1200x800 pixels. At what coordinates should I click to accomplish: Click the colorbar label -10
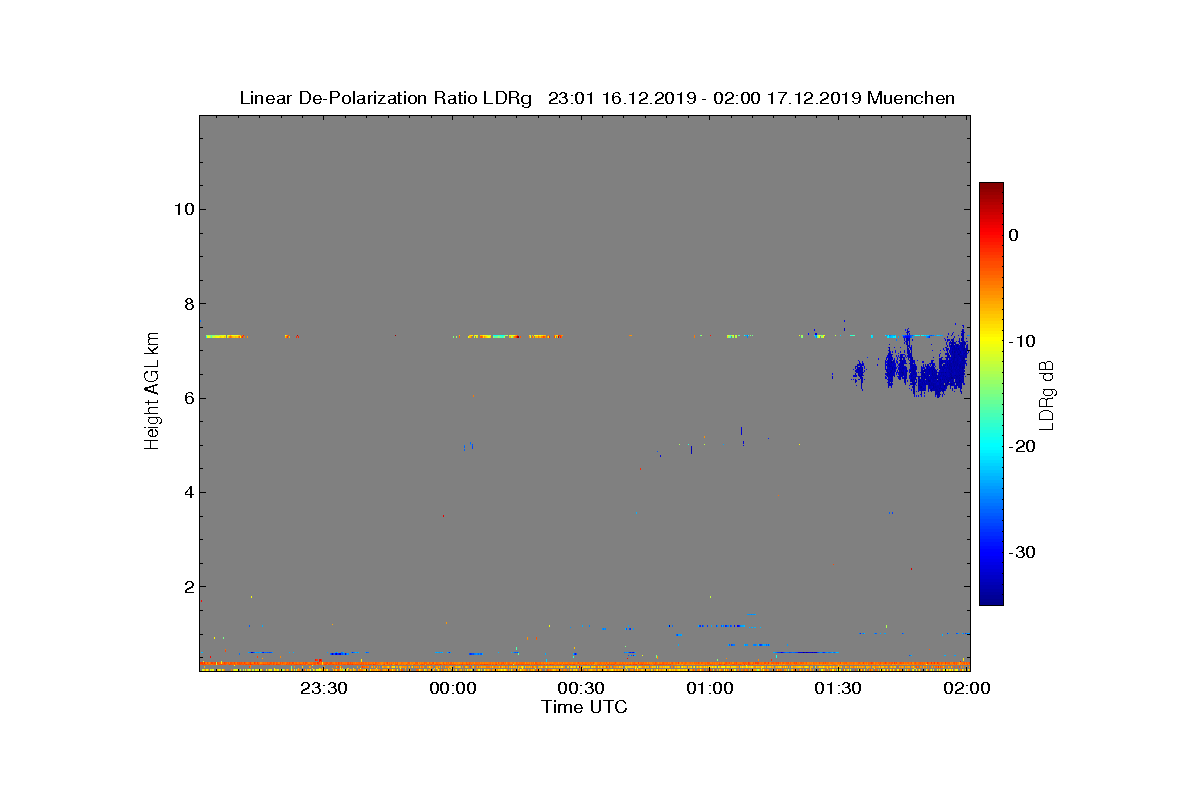pyautogui.click(x=1021, y=341)
